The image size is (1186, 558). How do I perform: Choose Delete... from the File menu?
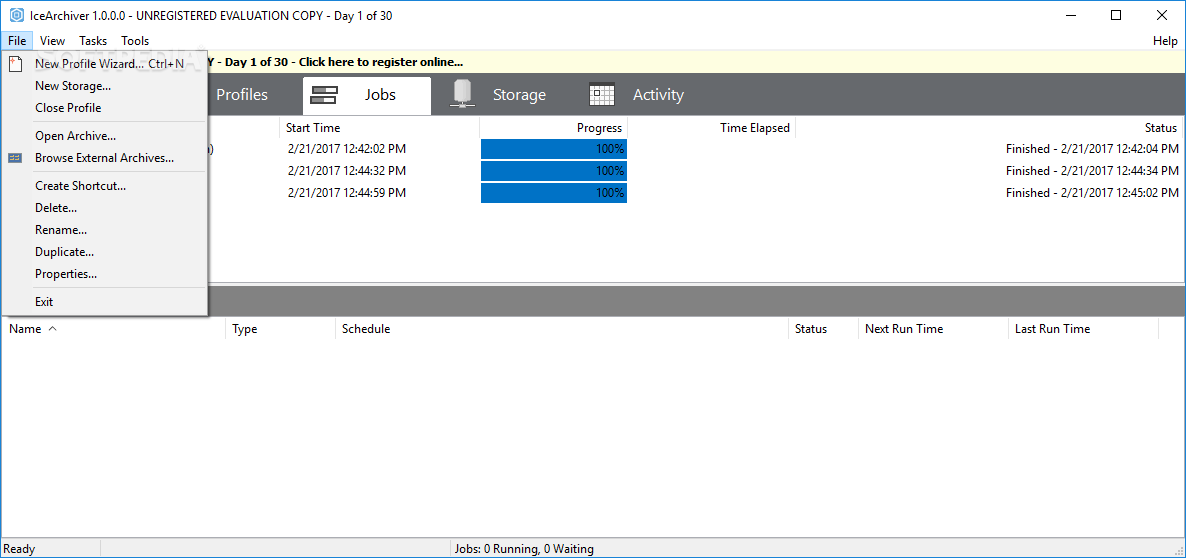104,208
